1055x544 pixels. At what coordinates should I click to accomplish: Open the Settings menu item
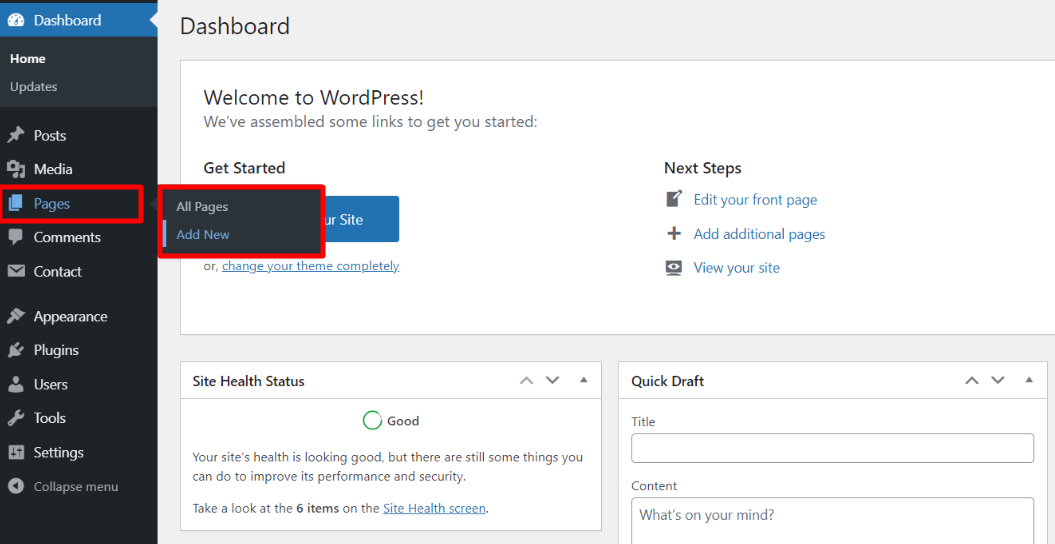pos(58,452)
